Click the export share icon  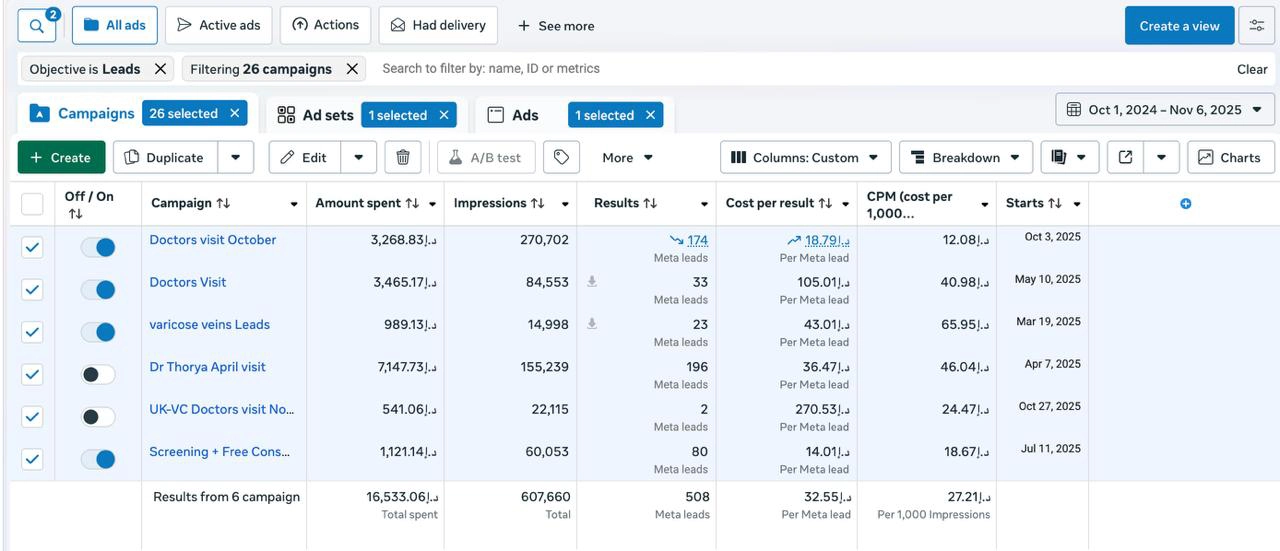point(1125,157)
